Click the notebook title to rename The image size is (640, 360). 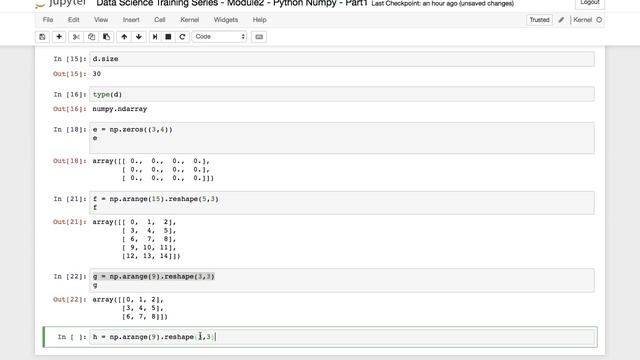coord(232,3)
